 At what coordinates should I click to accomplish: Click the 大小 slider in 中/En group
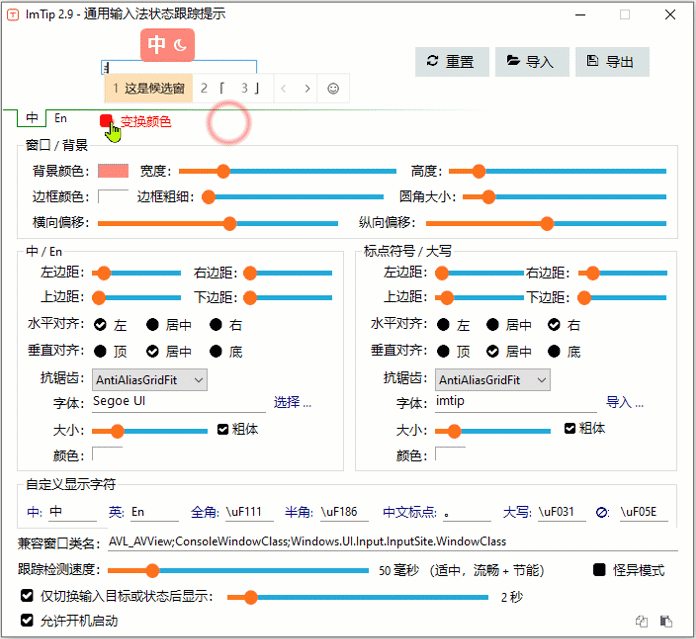point(150,431)
